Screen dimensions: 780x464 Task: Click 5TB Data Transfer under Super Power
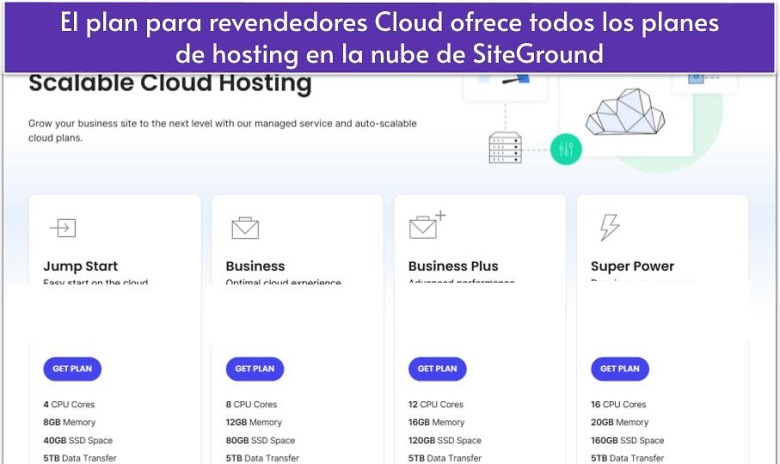click(627, 458)
